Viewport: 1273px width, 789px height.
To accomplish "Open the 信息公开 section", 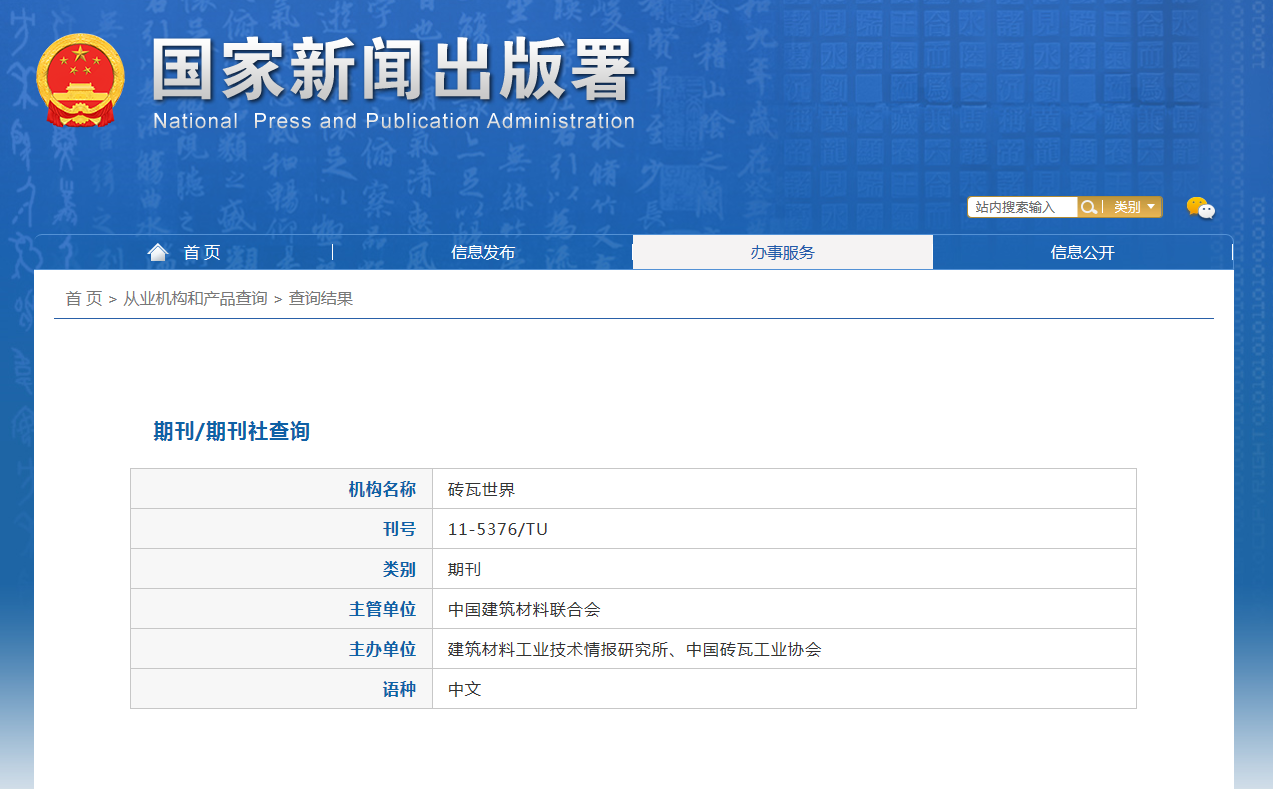I will coord(1083,252).
